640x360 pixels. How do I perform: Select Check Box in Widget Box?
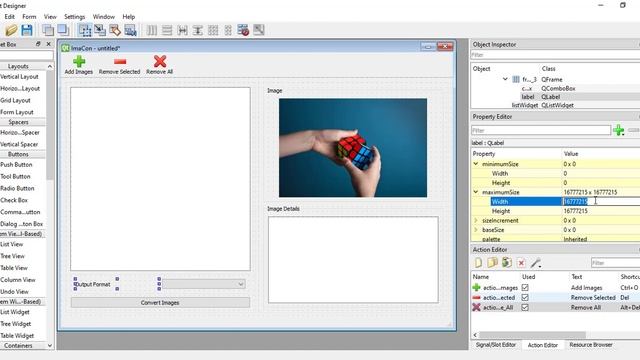tap(14, 200)
